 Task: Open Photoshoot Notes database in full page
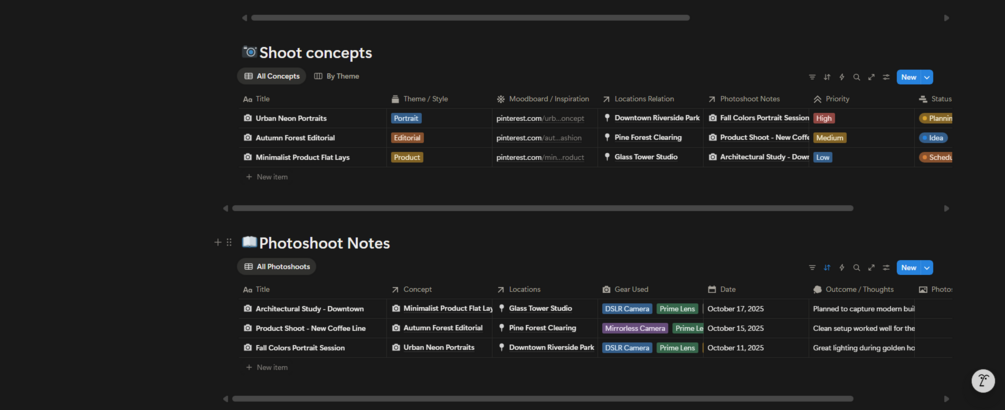872,268
